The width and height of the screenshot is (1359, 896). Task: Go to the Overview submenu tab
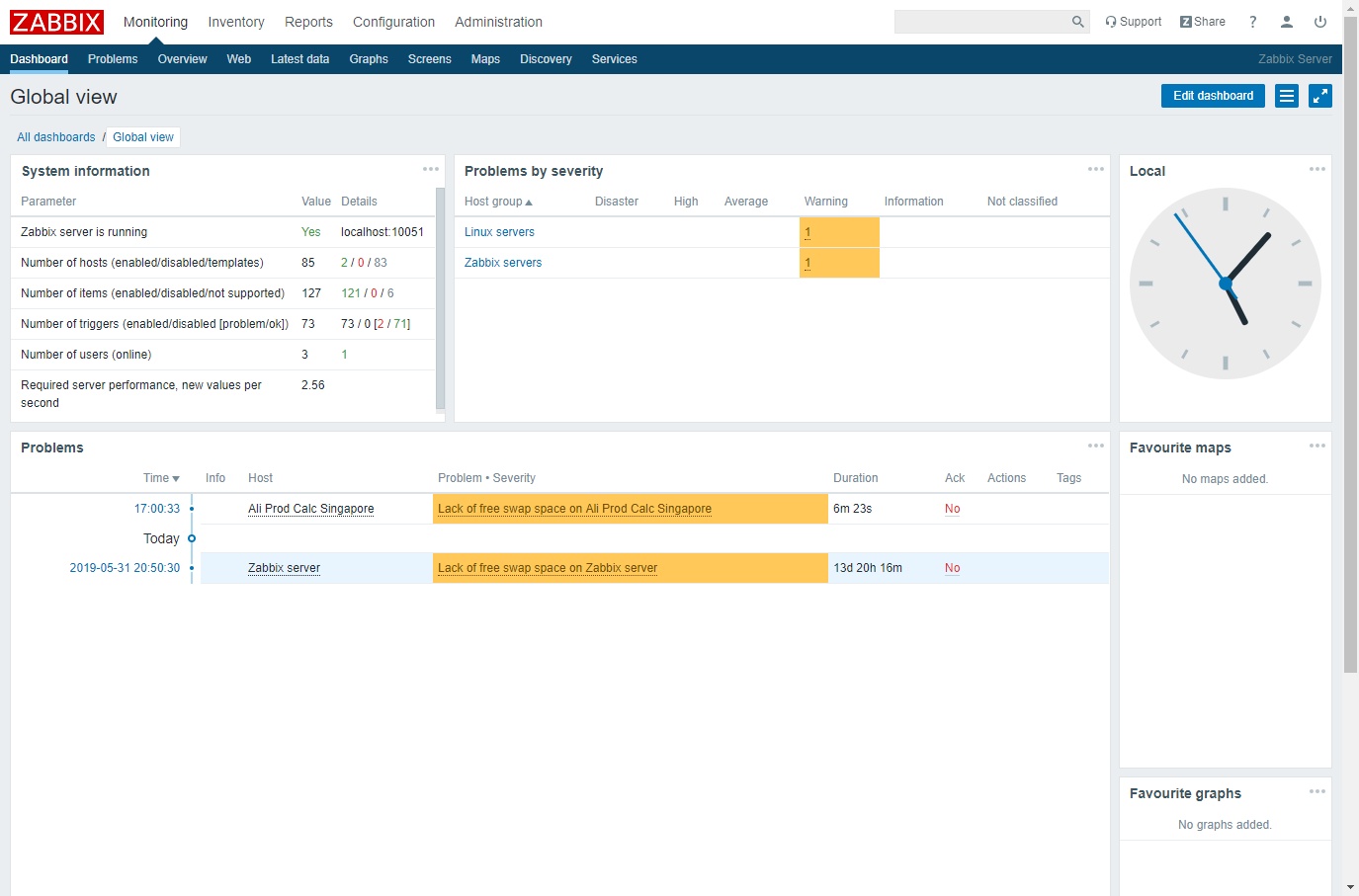[x=182, y=59]
